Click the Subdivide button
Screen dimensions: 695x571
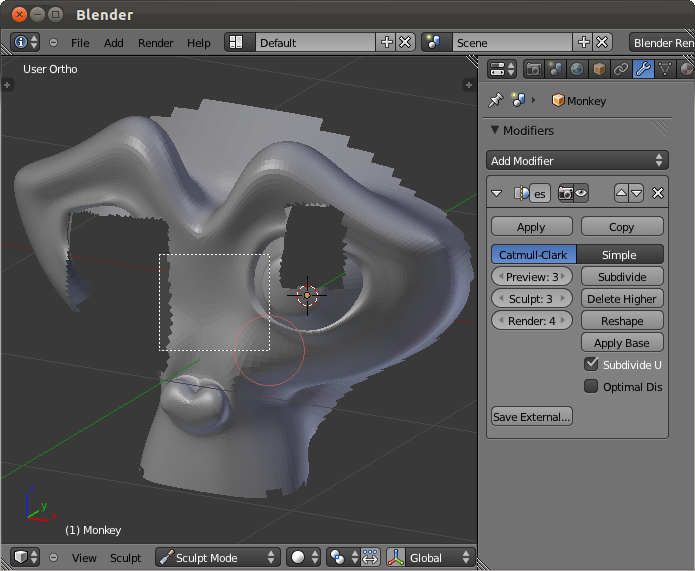tap(622, 277)
